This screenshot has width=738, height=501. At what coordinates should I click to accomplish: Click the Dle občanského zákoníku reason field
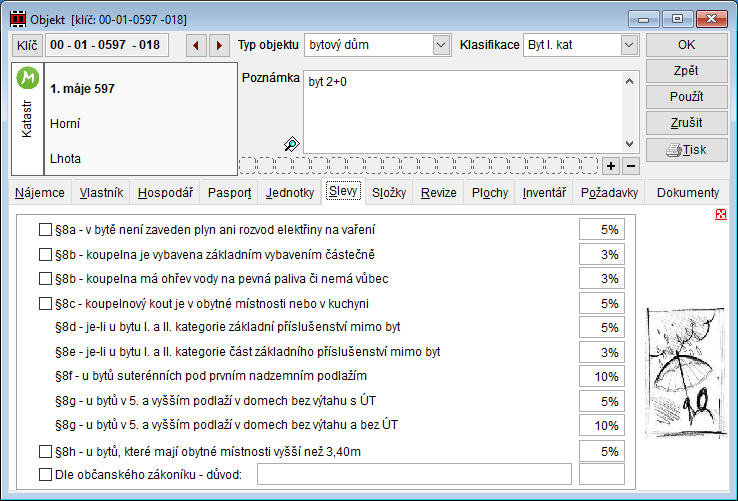click(x=414, y=474)
